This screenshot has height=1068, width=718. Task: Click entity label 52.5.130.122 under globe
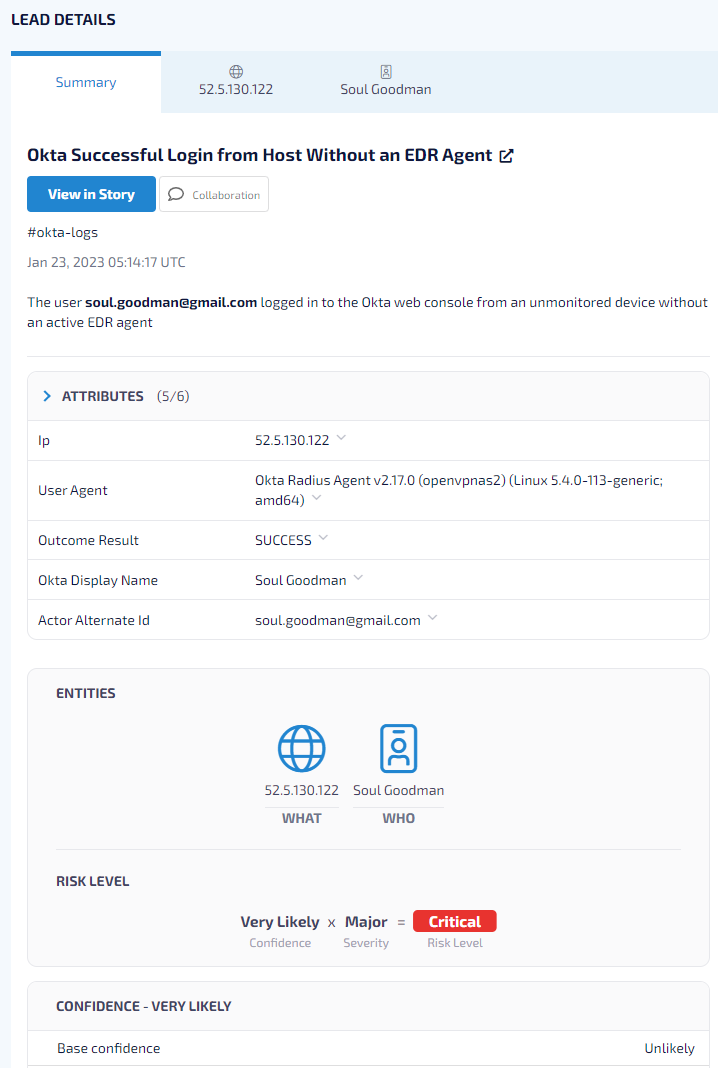click(x=302, y=790)
